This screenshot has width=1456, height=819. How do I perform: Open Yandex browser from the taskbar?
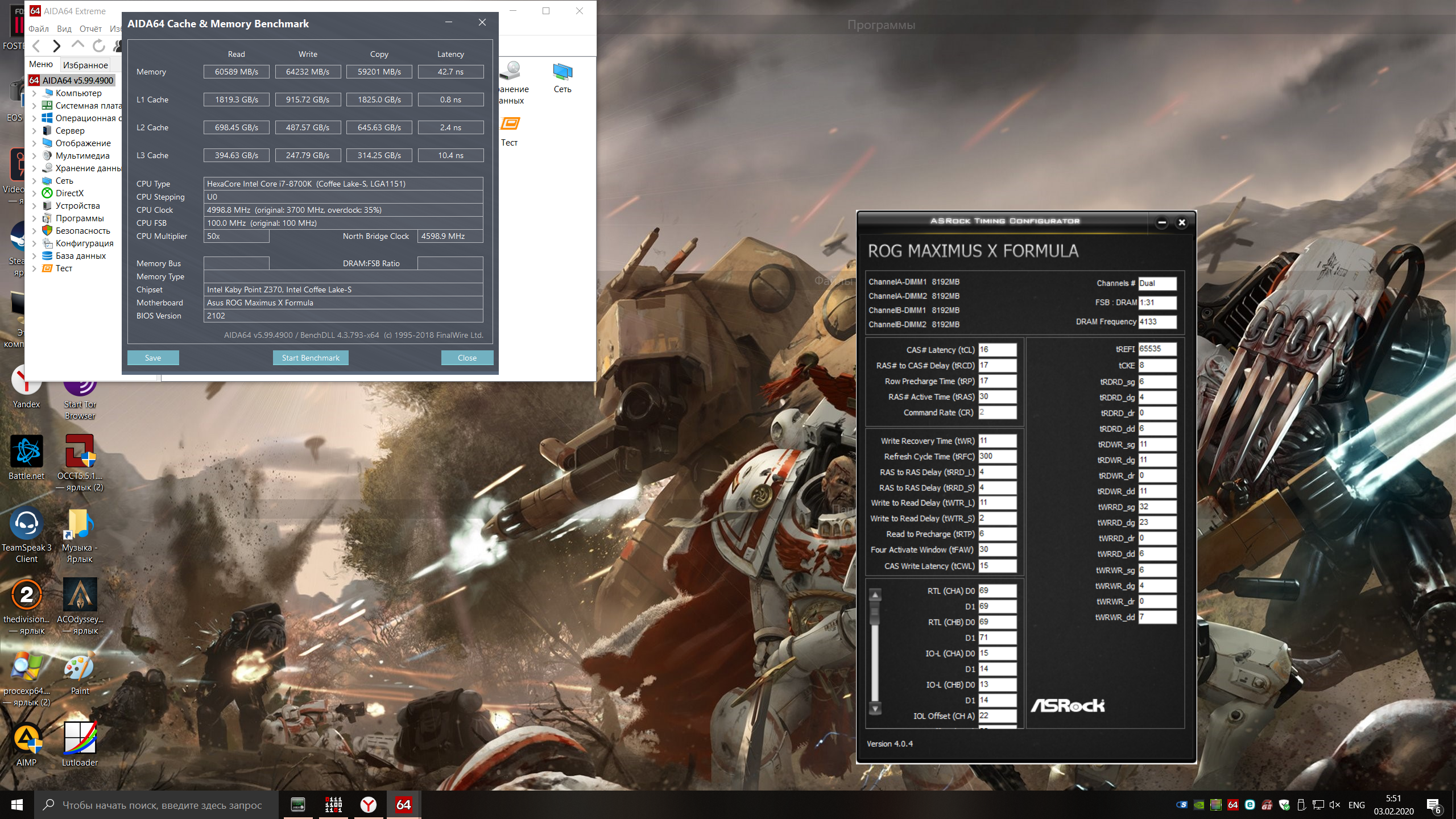369,805
